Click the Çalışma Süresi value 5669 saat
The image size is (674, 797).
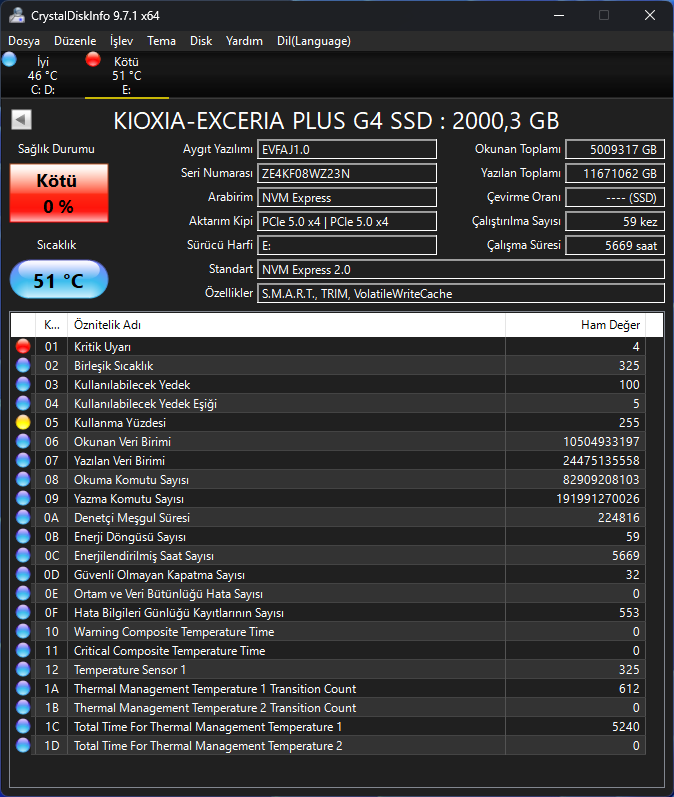[615, 246]
